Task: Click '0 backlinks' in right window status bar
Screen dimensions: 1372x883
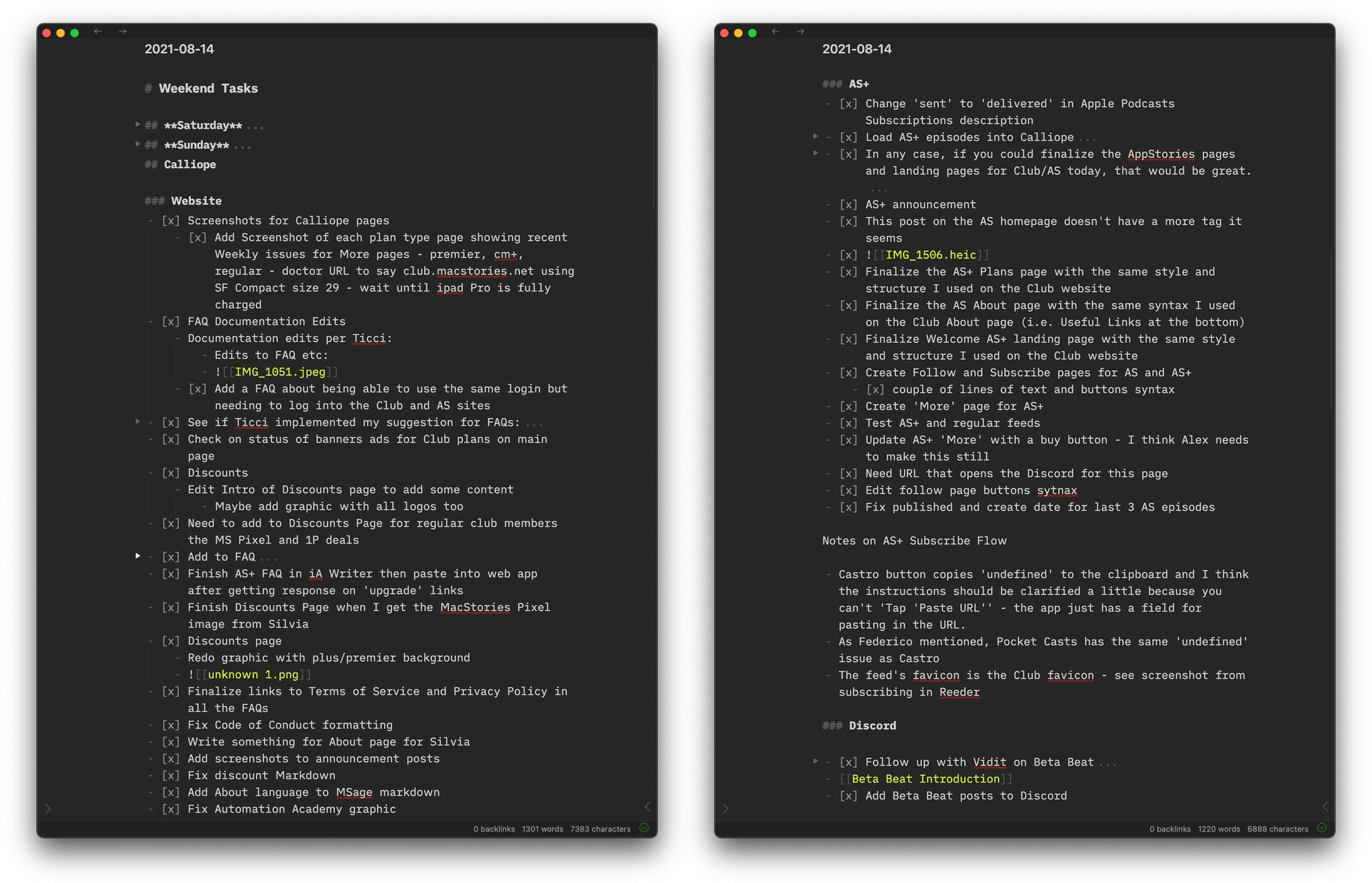Action: [x=1170, y=829]
